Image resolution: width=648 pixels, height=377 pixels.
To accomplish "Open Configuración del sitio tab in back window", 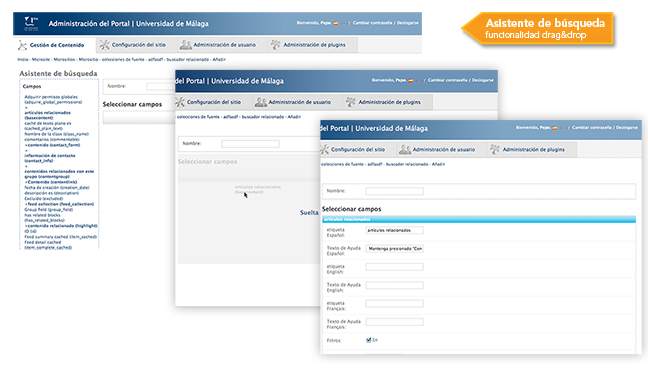I will [x=133, y=45].
